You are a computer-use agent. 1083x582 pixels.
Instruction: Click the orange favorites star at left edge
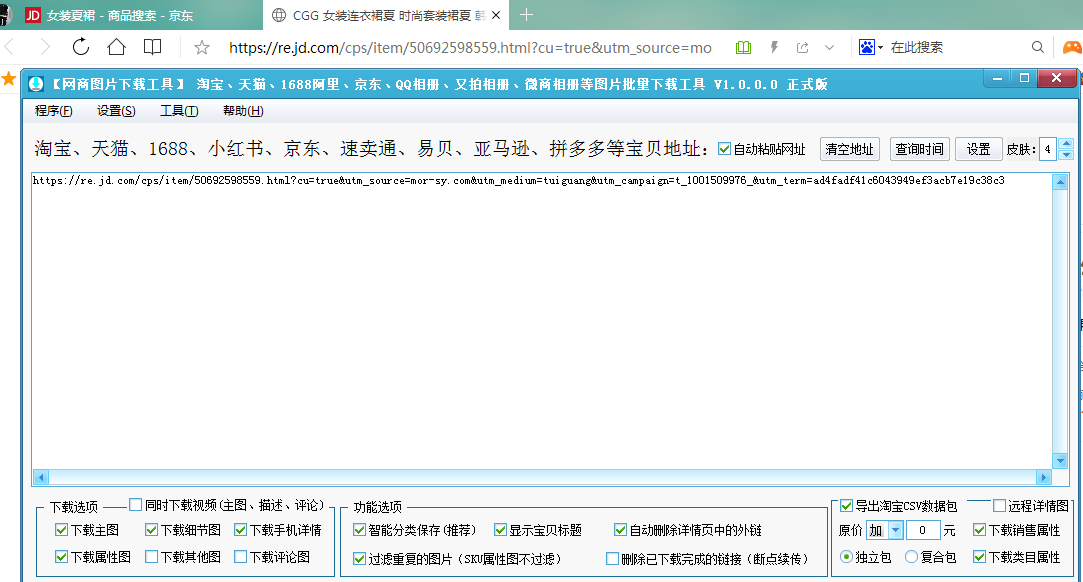click(8, 79)
